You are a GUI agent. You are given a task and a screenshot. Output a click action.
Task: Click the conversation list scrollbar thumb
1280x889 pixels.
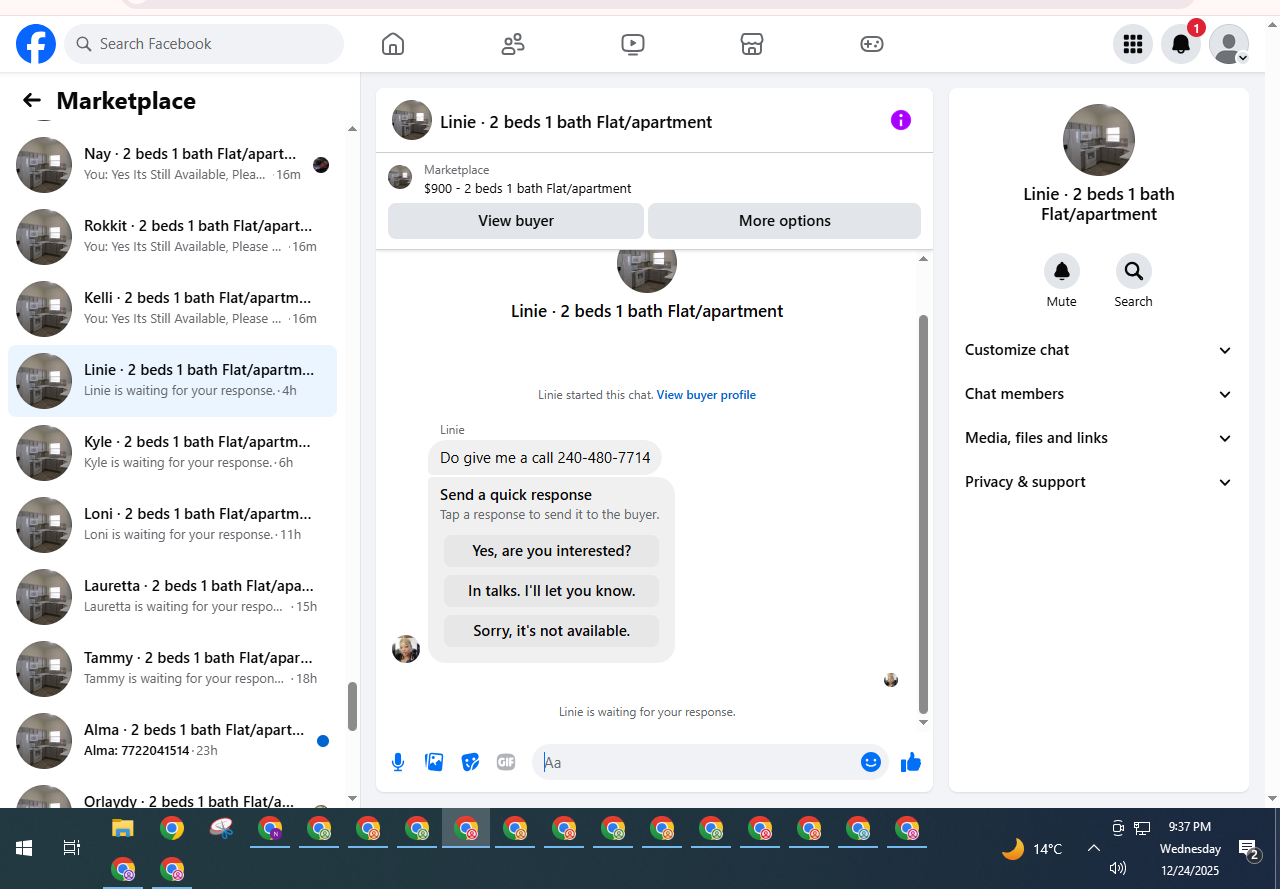tap(352, 706)
